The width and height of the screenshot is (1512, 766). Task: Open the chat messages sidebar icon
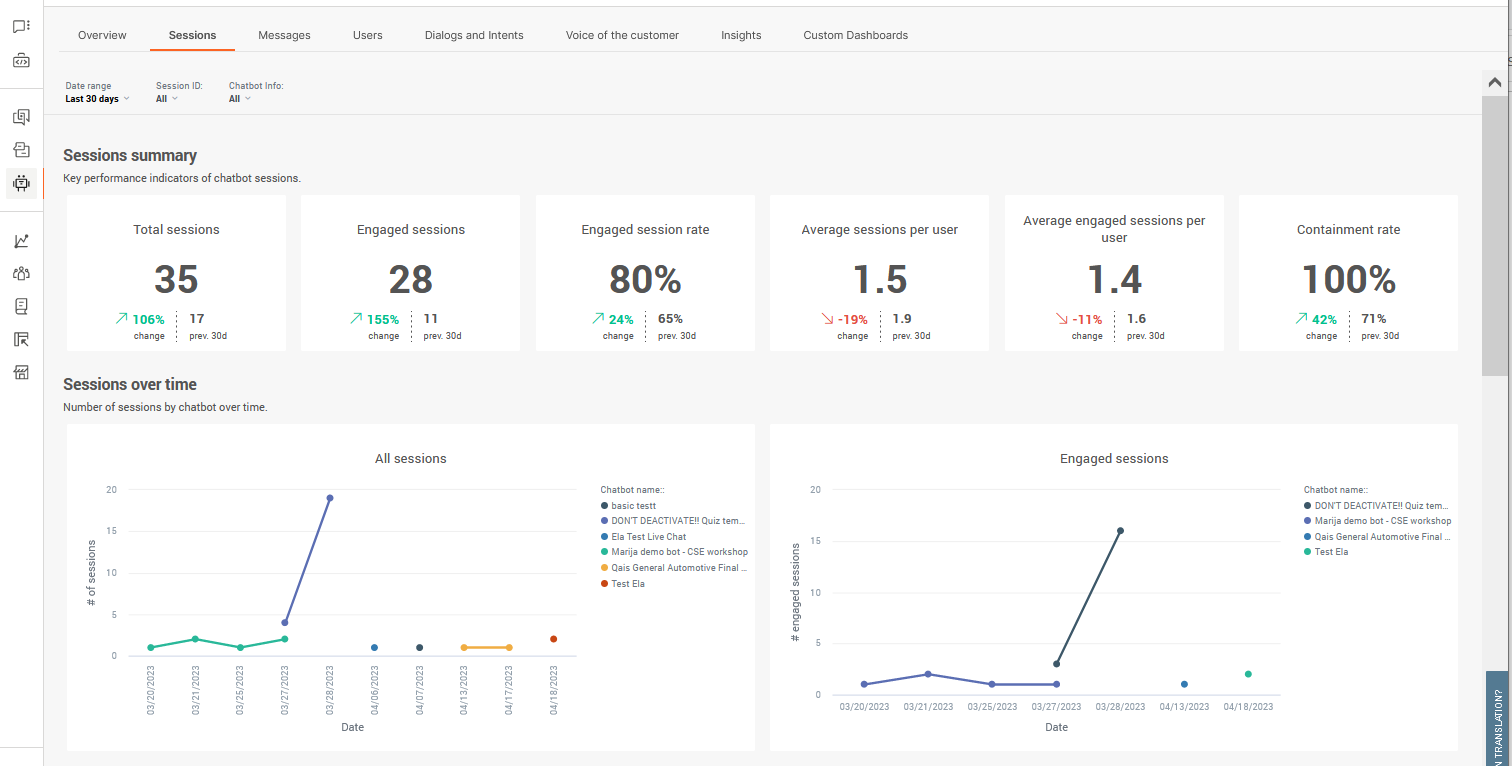pos(21,27)
